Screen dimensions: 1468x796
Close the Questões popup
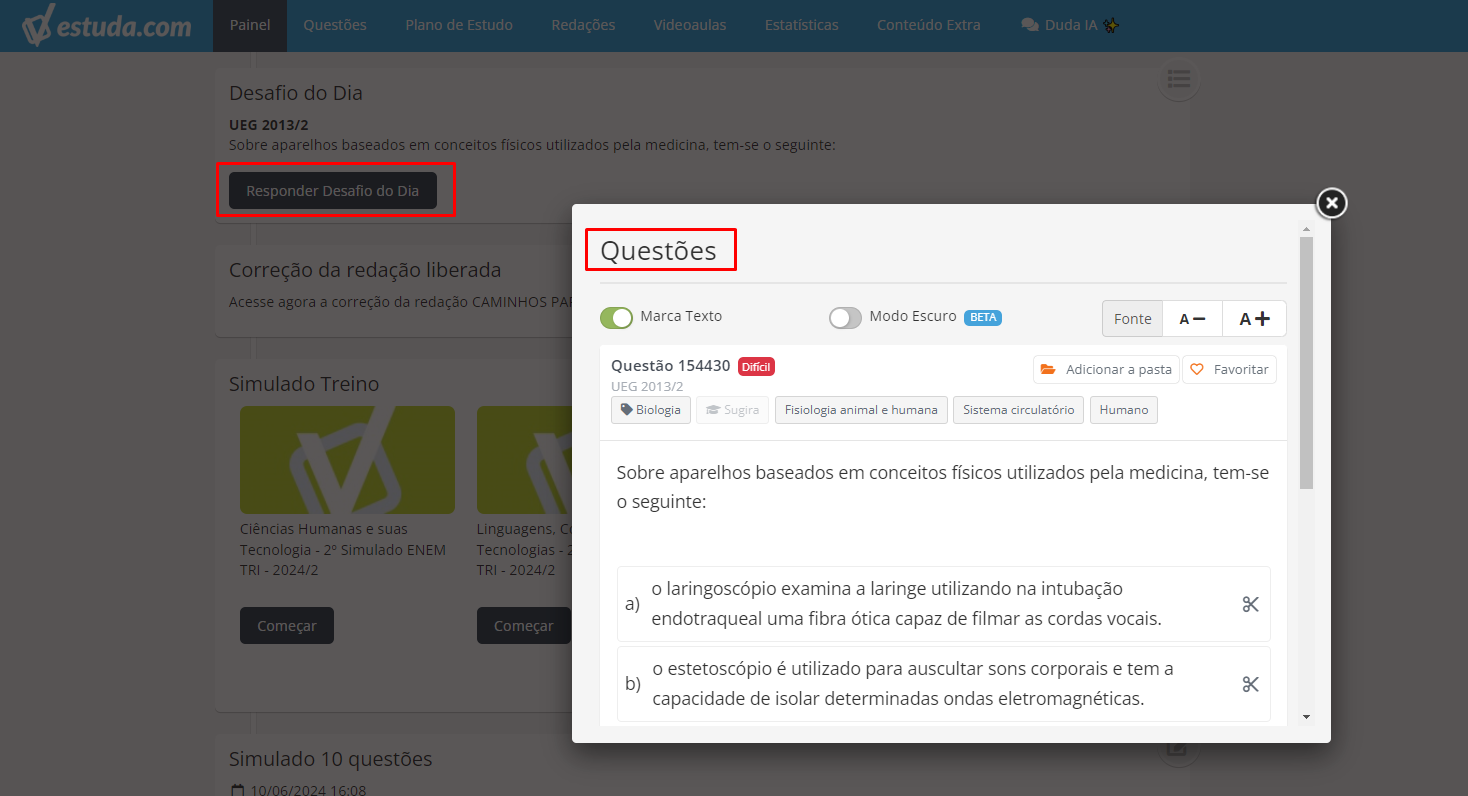1331,203
